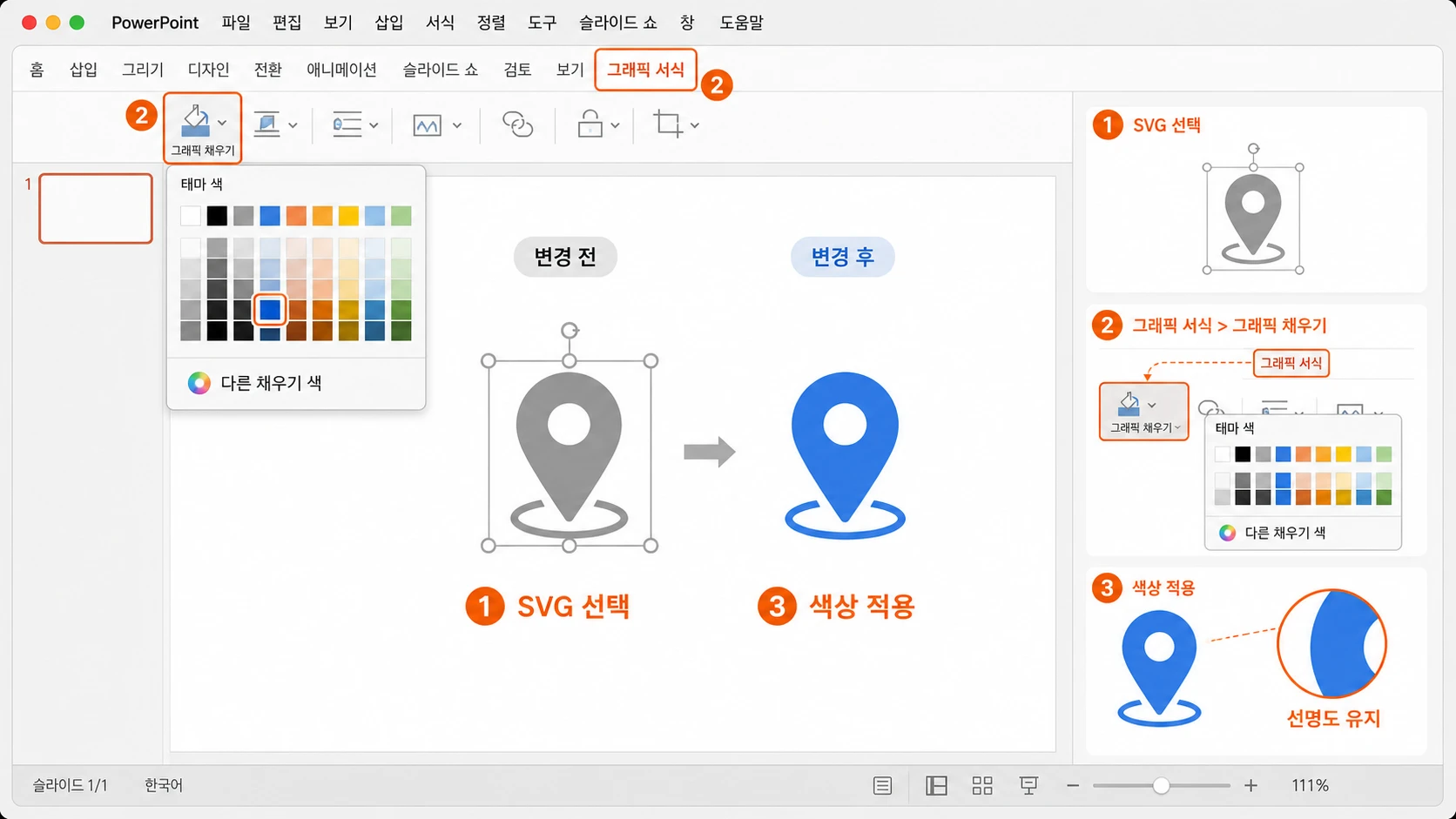1456x819 pixels.
Task: Expand the arrow beside the bulleted-lines ribbon icon
Action: click(374, 125)
